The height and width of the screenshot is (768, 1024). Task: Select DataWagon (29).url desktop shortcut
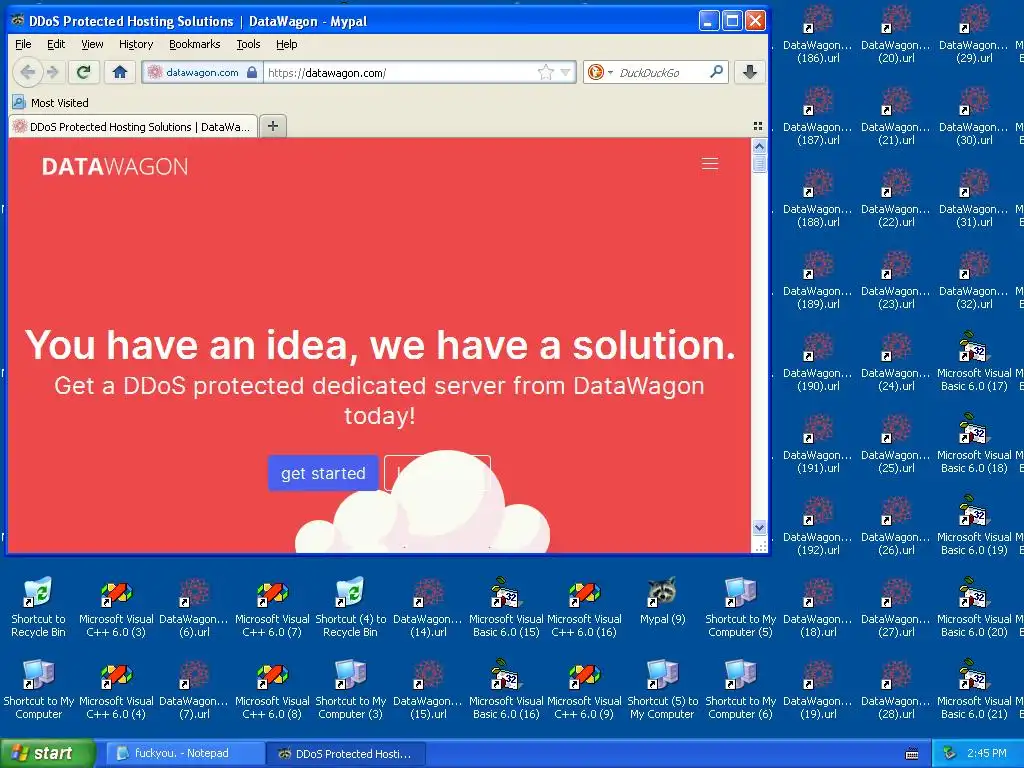[x=974, y=34]
